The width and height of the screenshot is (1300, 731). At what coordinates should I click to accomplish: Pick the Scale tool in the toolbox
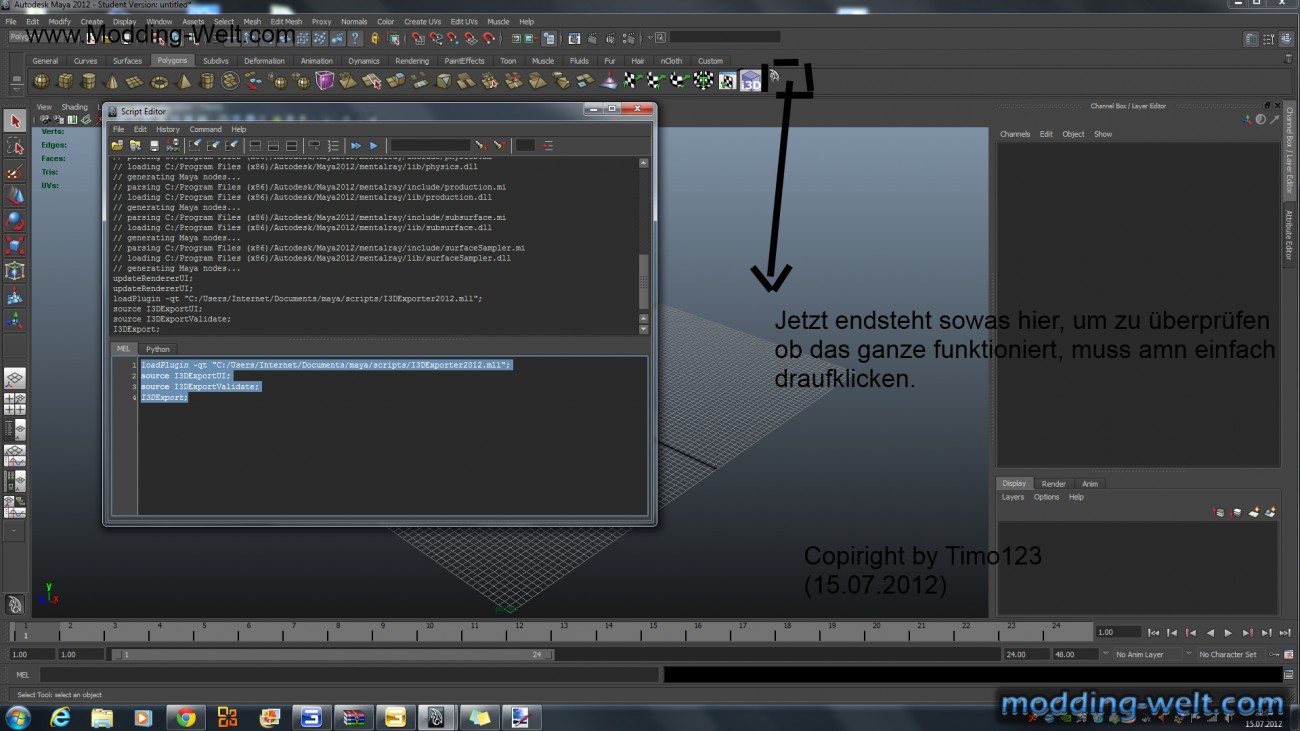click(x=15, y=246)
